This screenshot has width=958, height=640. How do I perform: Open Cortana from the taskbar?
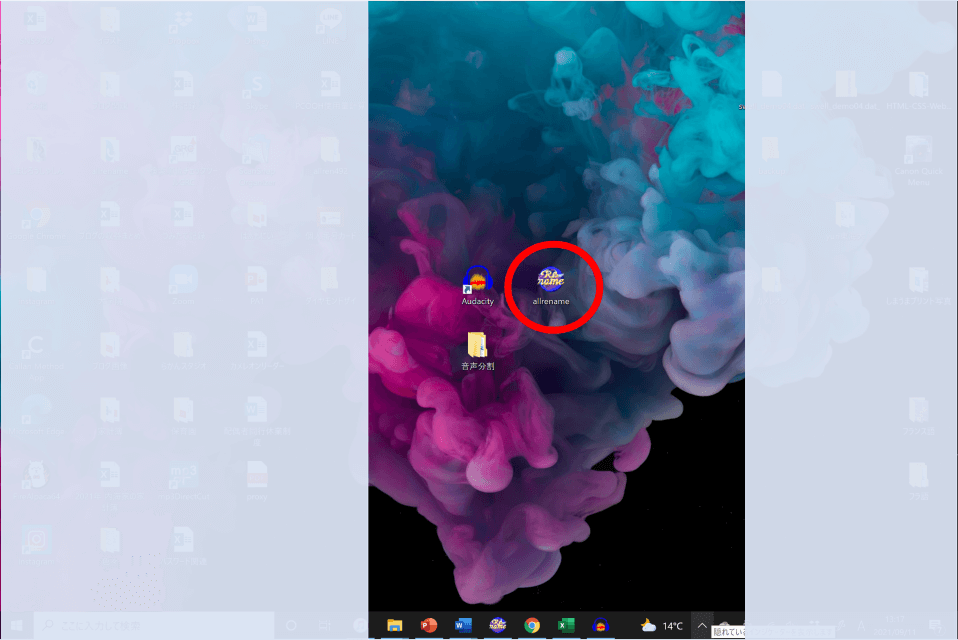coord(291,625)
